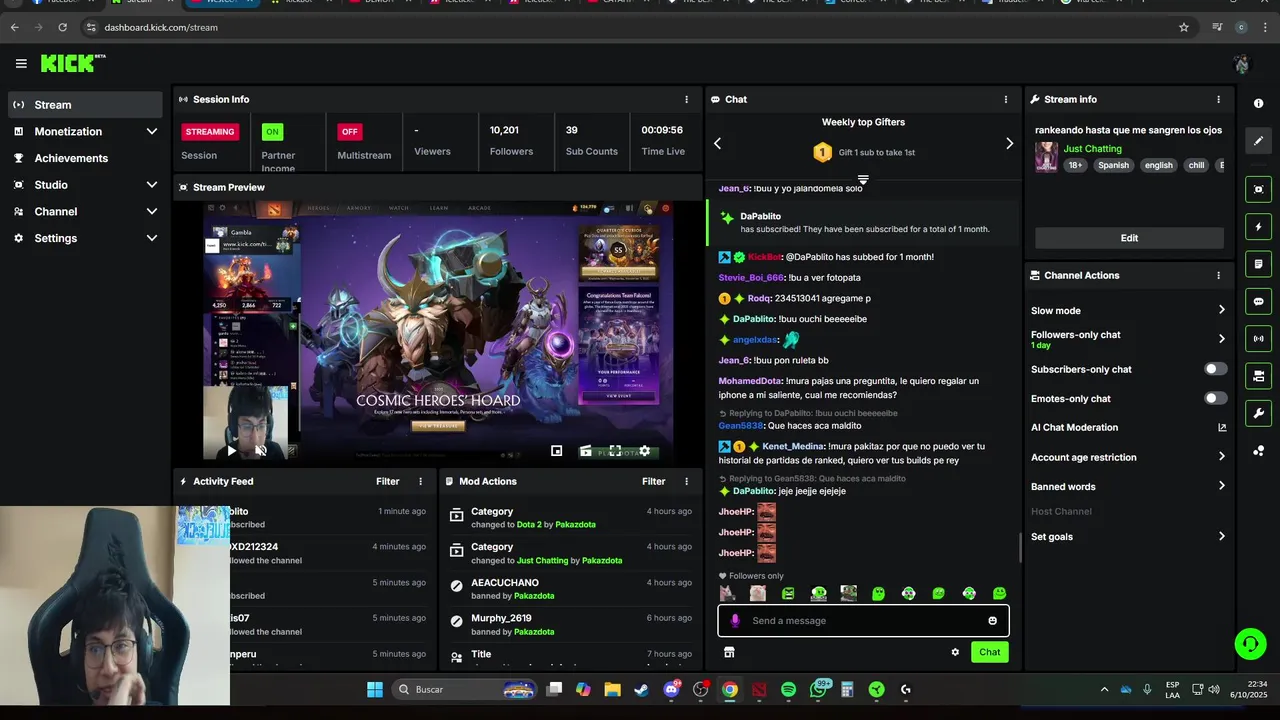Go to Stream in left navigation
This screenshot has height=720, width=1280.
(85, 105)
